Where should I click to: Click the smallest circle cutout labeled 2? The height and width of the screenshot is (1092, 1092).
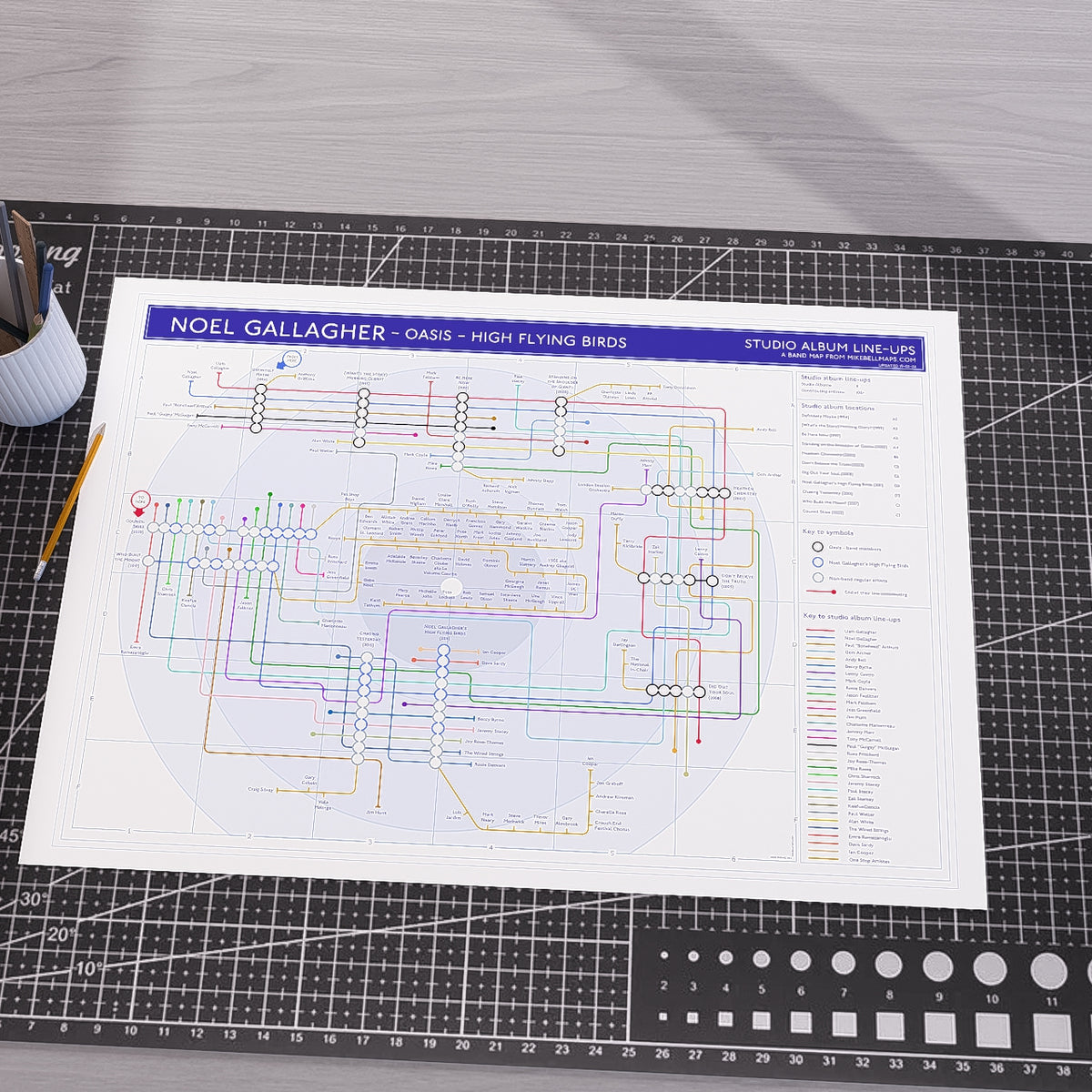(x=664, y=954)
